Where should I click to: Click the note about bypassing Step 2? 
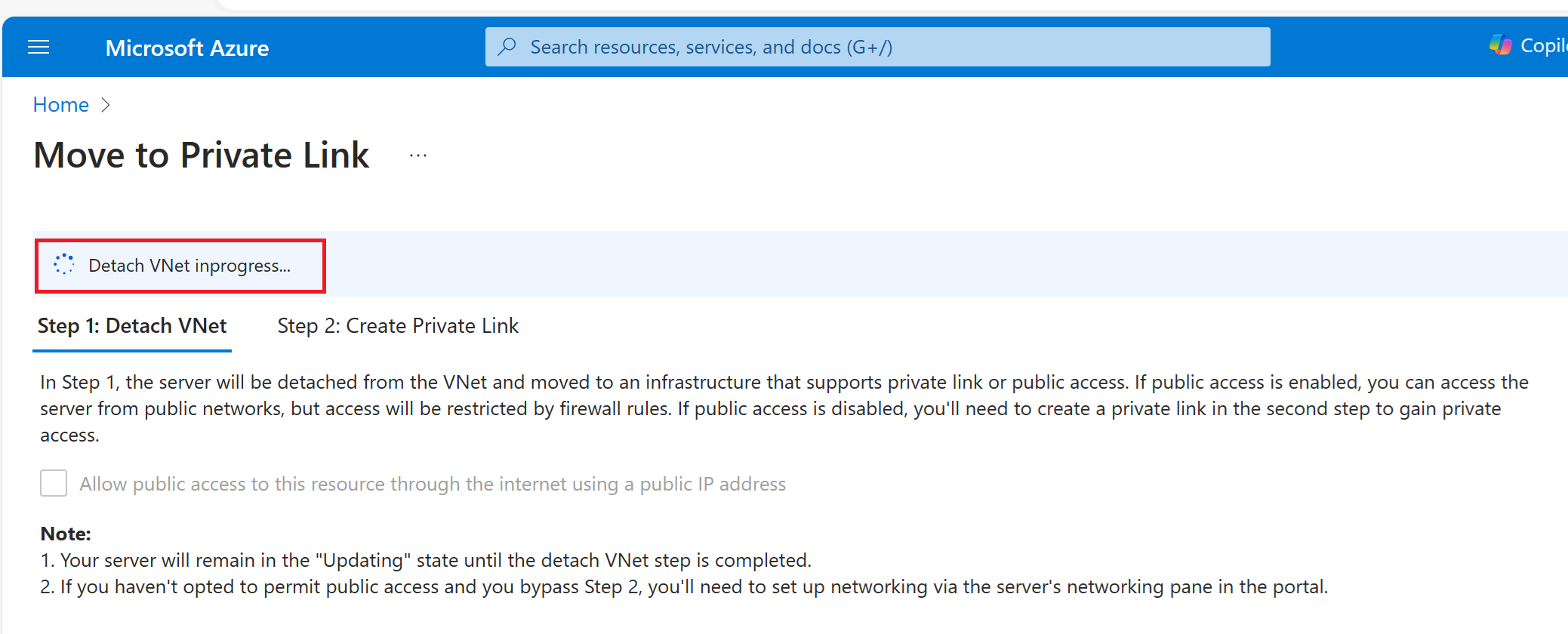click(683, 586)
